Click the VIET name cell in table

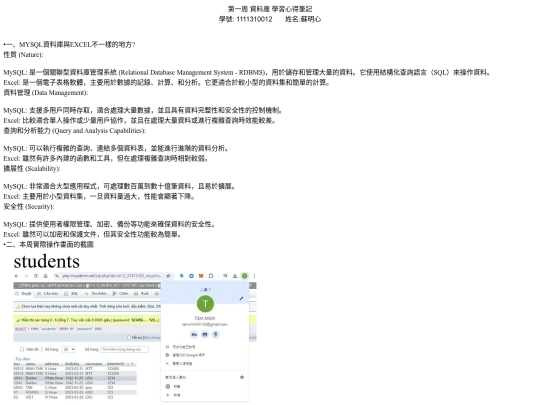[x=30, y=397]
